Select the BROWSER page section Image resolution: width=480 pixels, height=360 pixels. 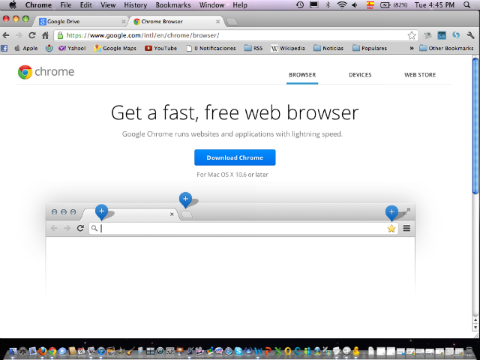(302, 75)
